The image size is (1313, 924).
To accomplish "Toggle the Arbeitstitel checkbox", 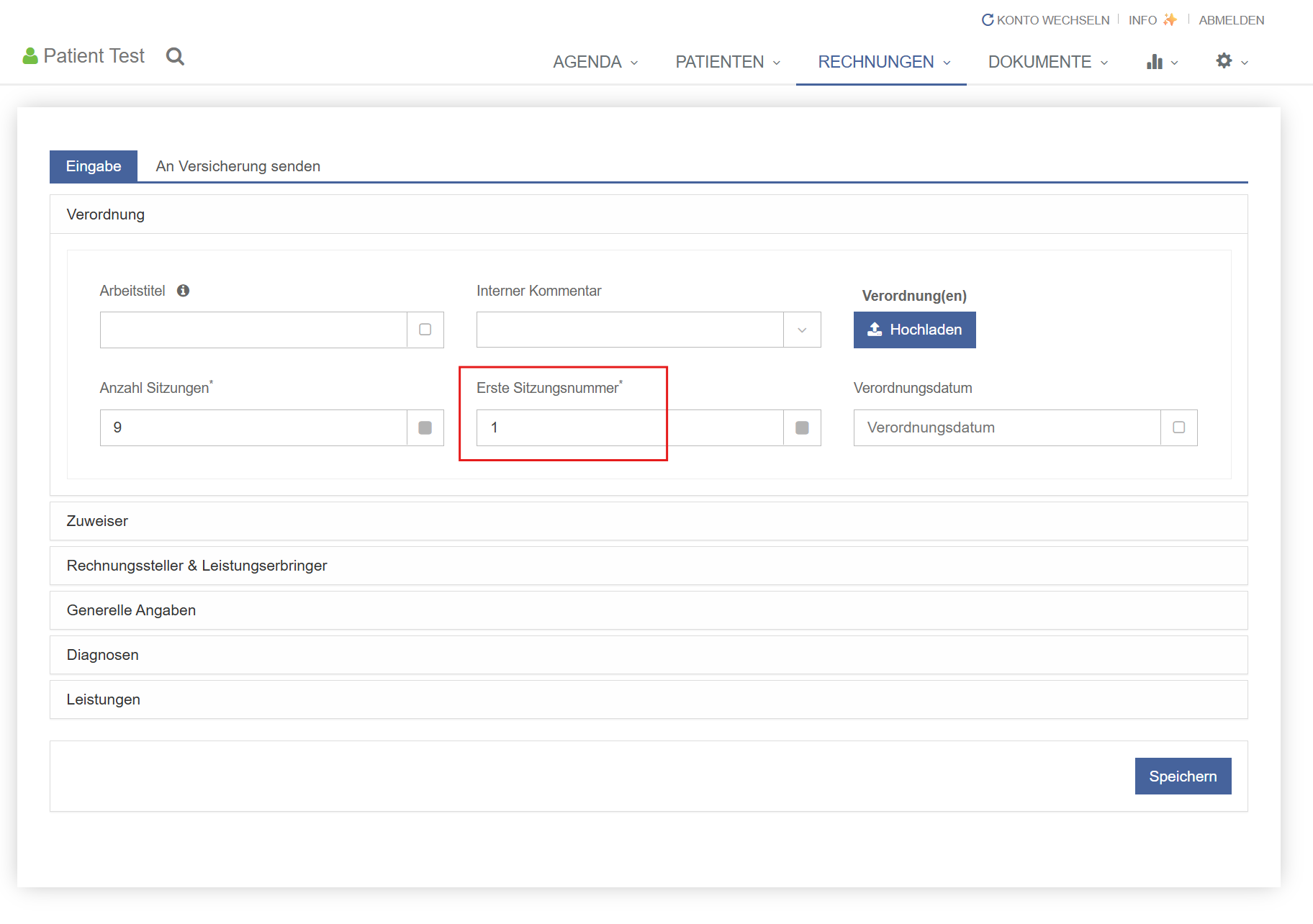I will [x=425, y=330].
